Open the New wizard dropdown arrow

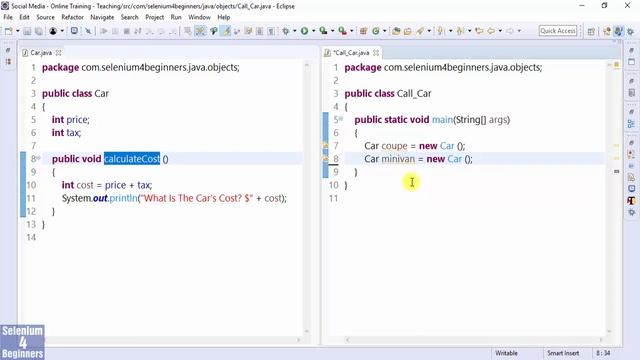pos(18,31)
